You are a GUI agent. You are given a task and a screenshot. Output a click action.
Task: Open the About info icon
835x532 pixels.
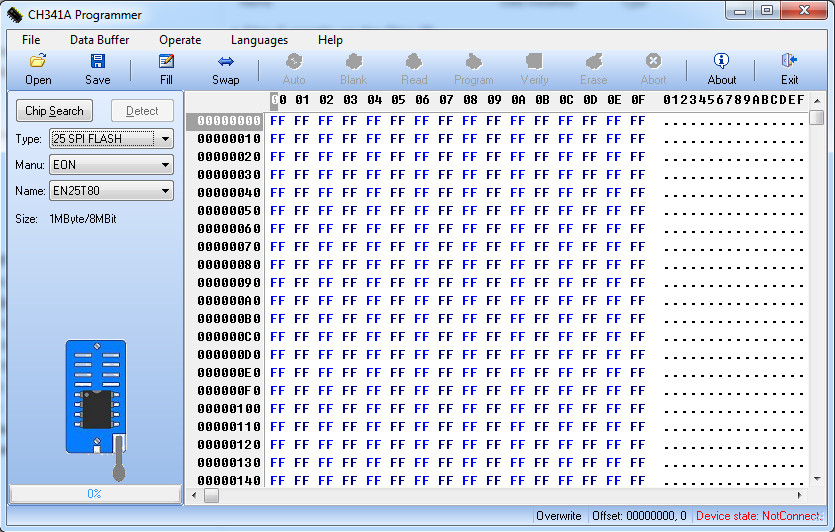pyautogui.click(x=722, y=61)
